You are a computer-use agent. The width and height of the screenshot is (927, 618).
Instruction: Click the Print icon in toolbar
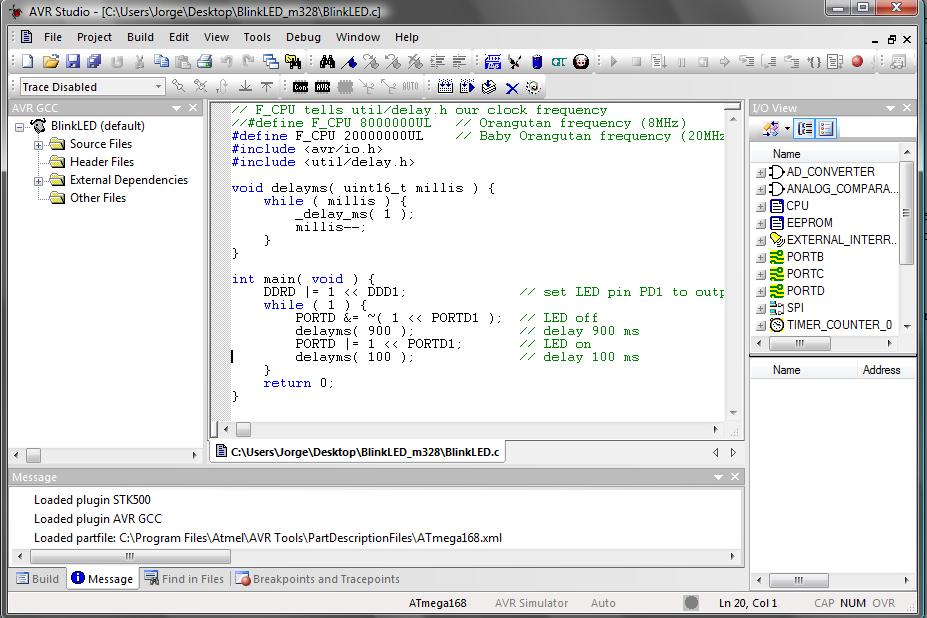pyautogui.click(x=205, y=62)
